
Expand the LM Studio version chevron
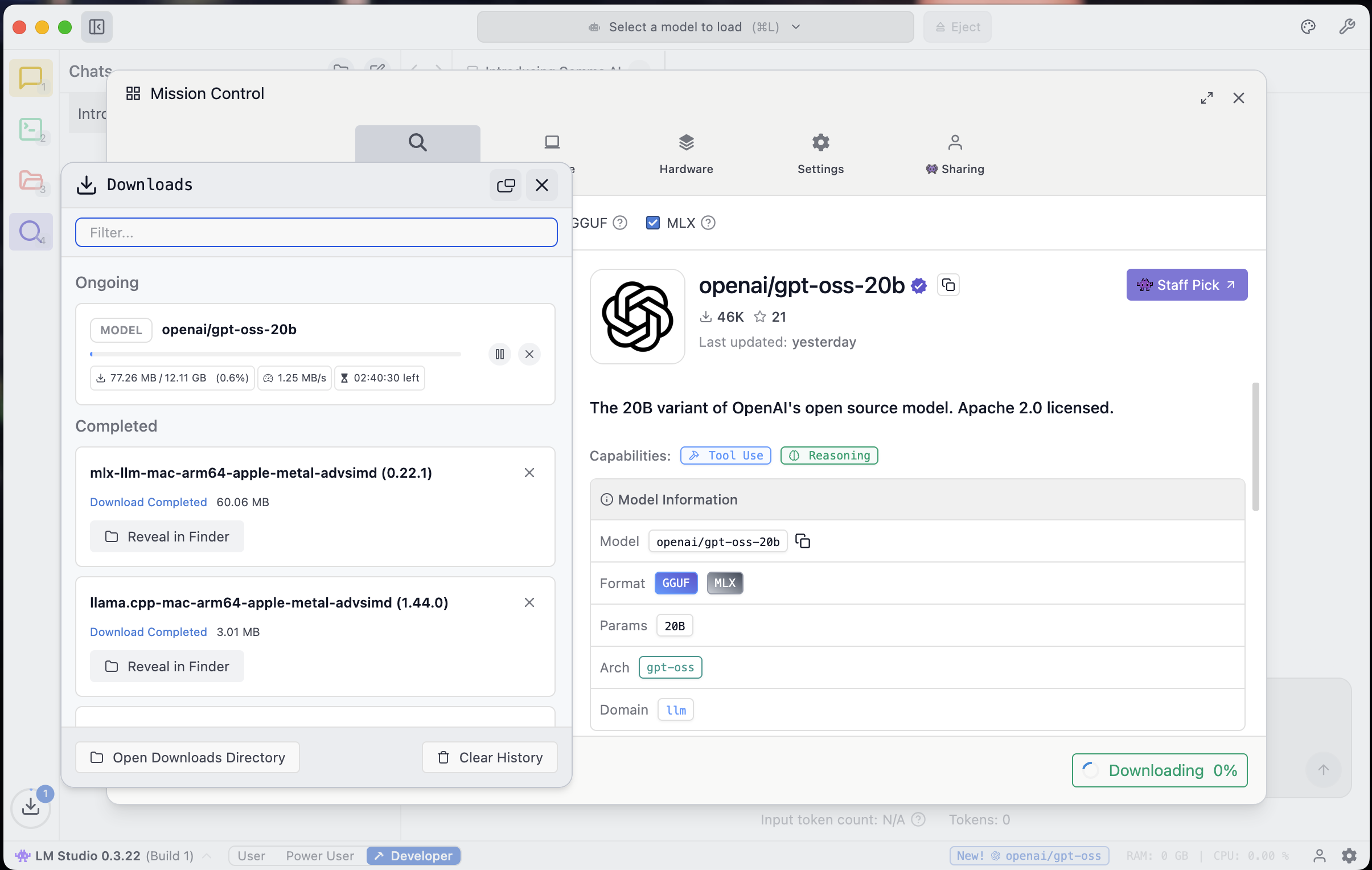[x=207, y=856]
